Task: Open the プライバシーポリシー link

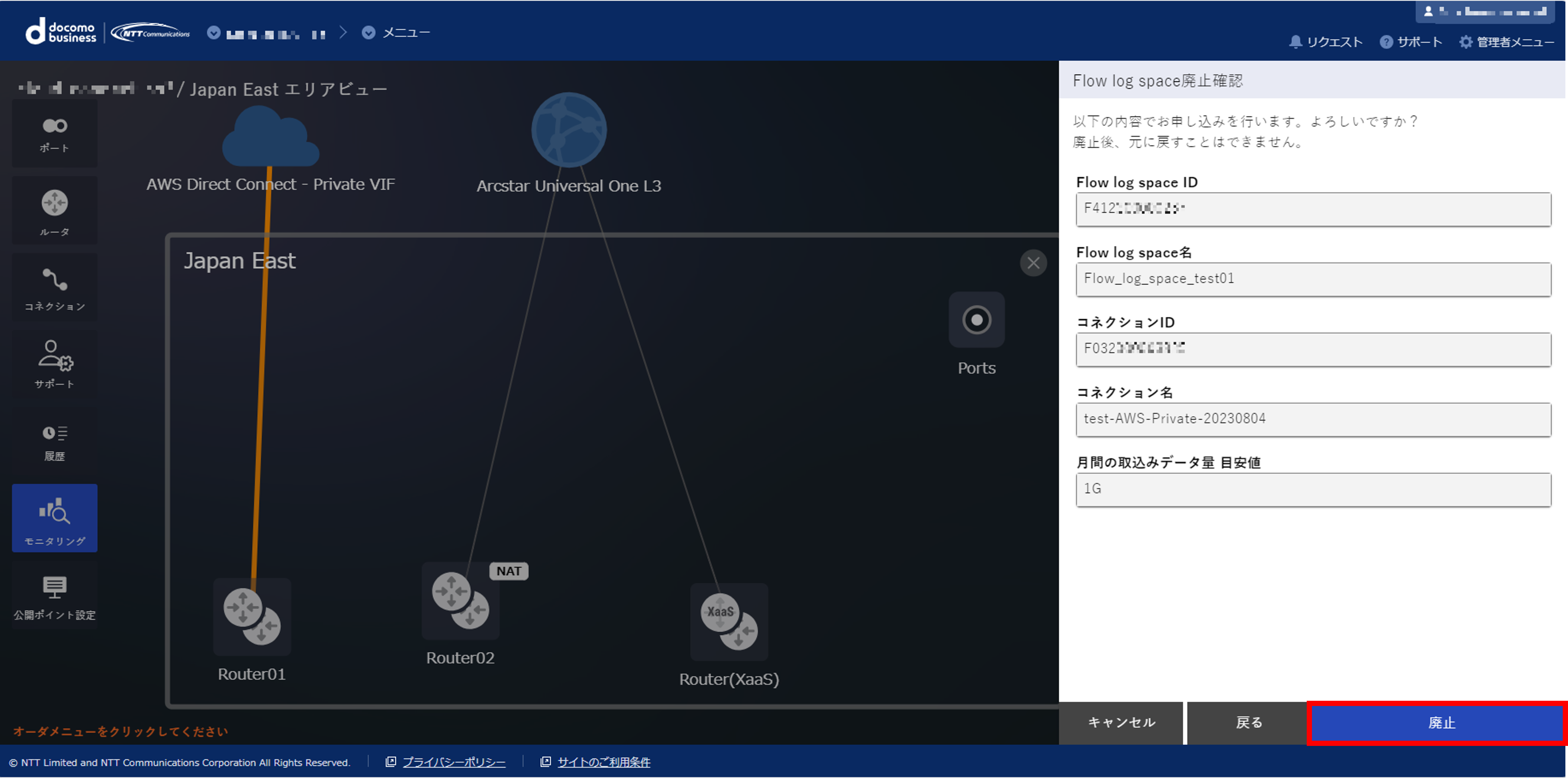Action: point(454,762)
